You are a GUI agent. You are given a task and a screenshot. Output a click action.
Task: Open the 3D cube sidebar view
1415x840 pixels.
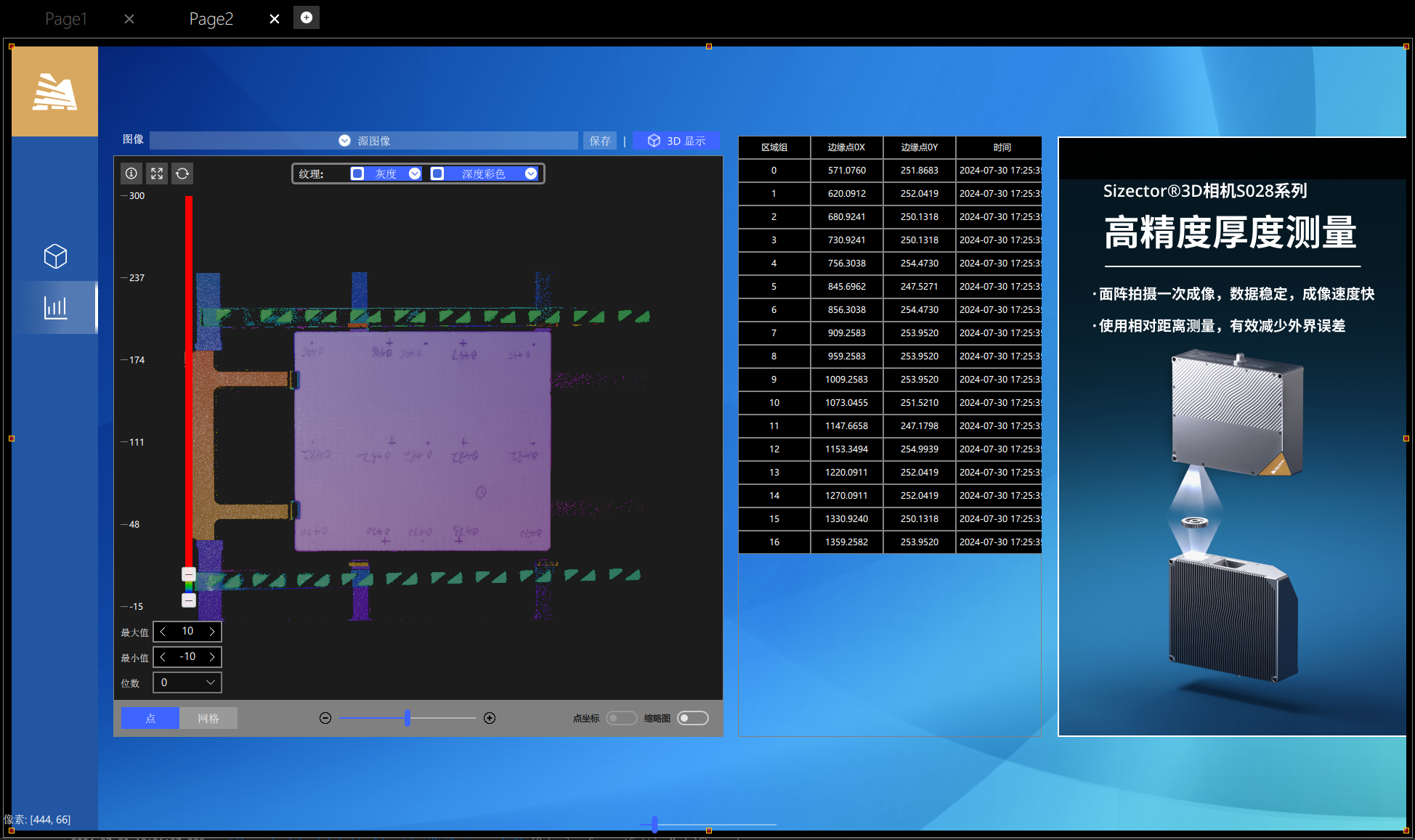coord(55,256)
